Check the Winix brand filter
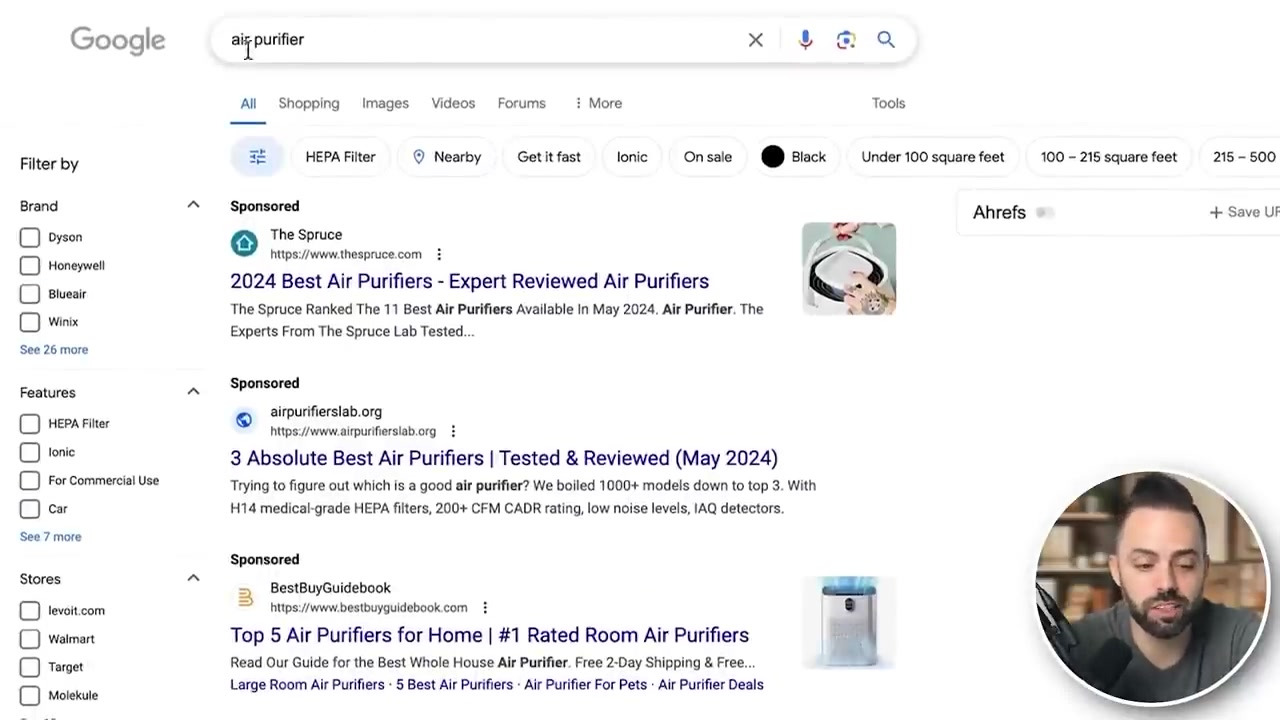The image size is (1280, 720). [x=30, y=322]
